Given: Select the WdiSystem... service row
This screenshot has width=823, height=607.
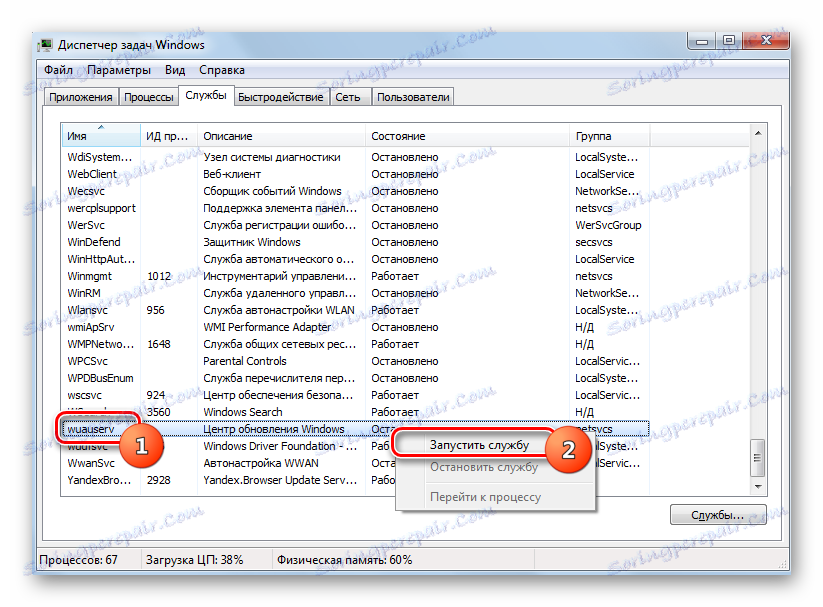Looking at the screenshot, I should coord(355,157).
